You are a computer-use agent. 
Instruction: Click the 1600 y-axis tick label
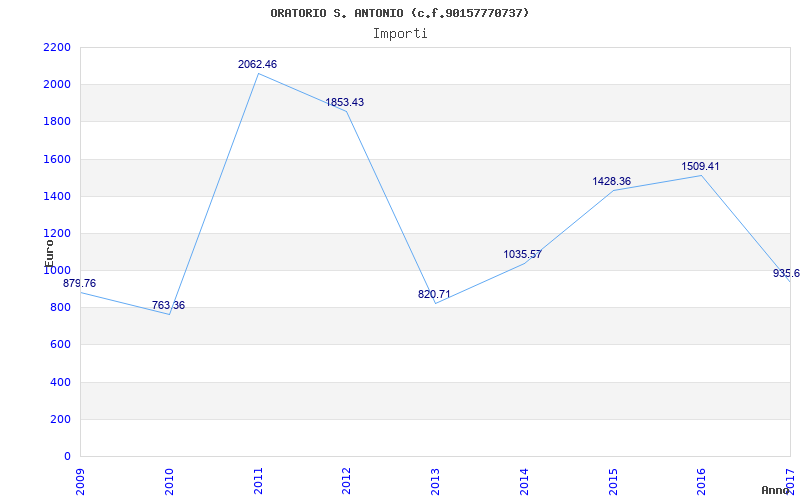coord(57,159)
